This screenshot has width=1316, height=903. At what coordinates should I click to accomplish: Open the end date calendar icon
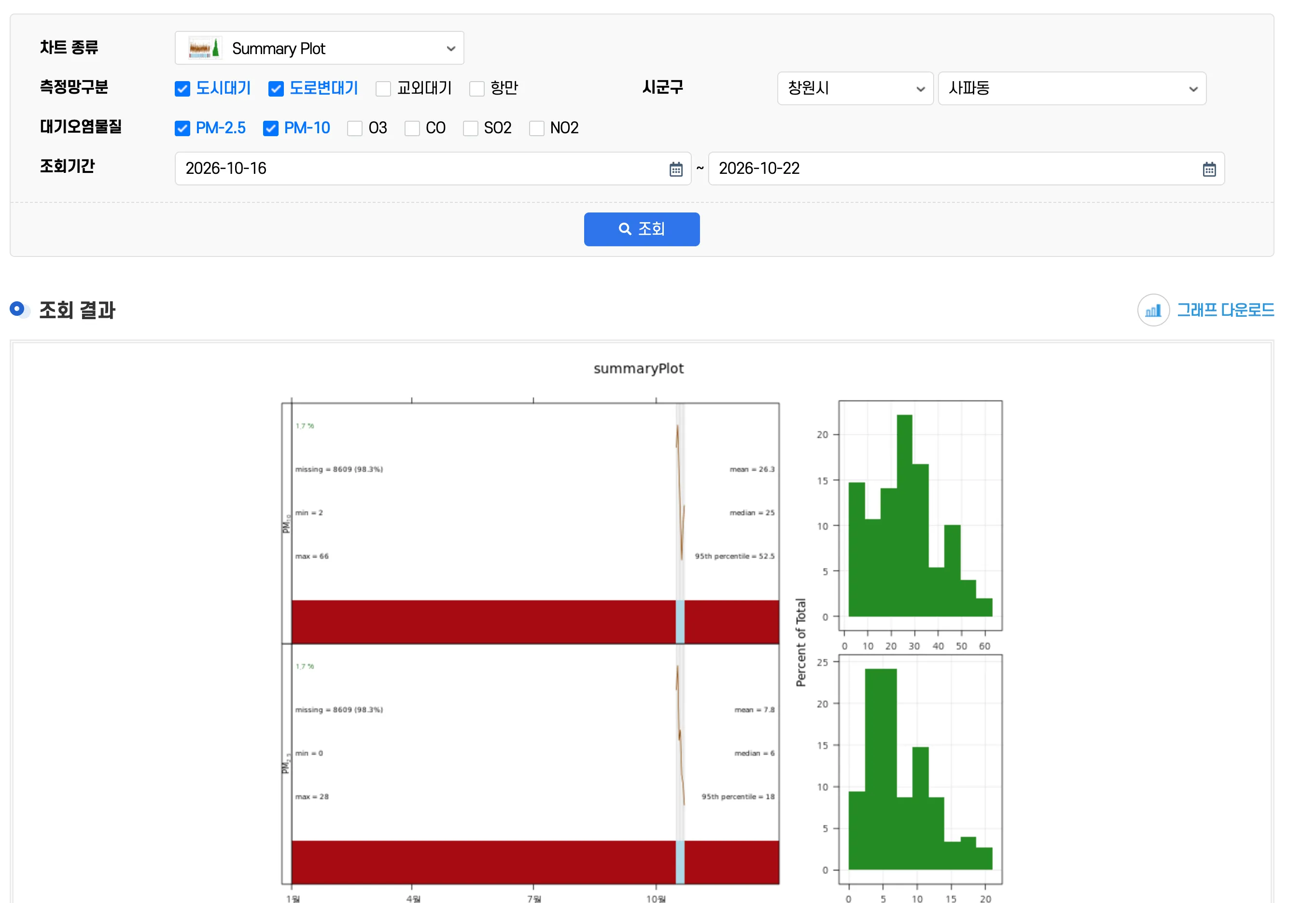pyautogui.click(x=1209, y=169)
